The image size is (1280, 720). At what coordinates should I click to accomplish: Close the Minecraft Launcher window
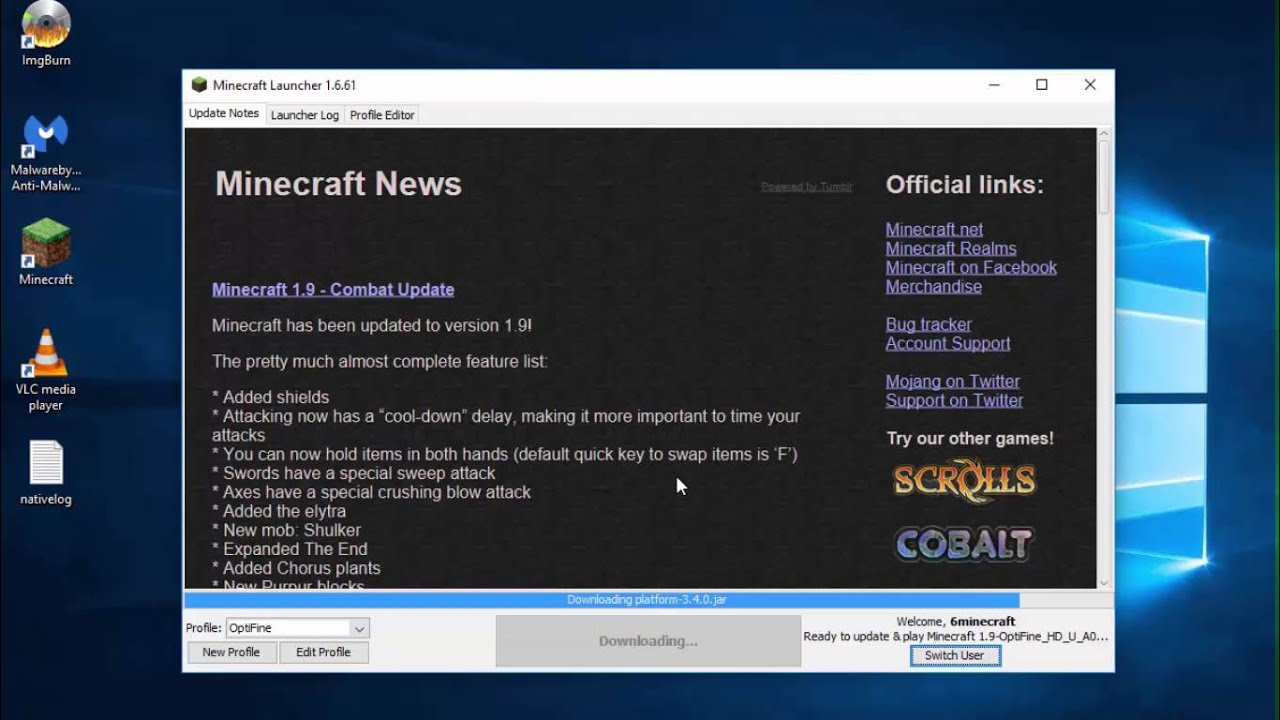click(1090, 85)
